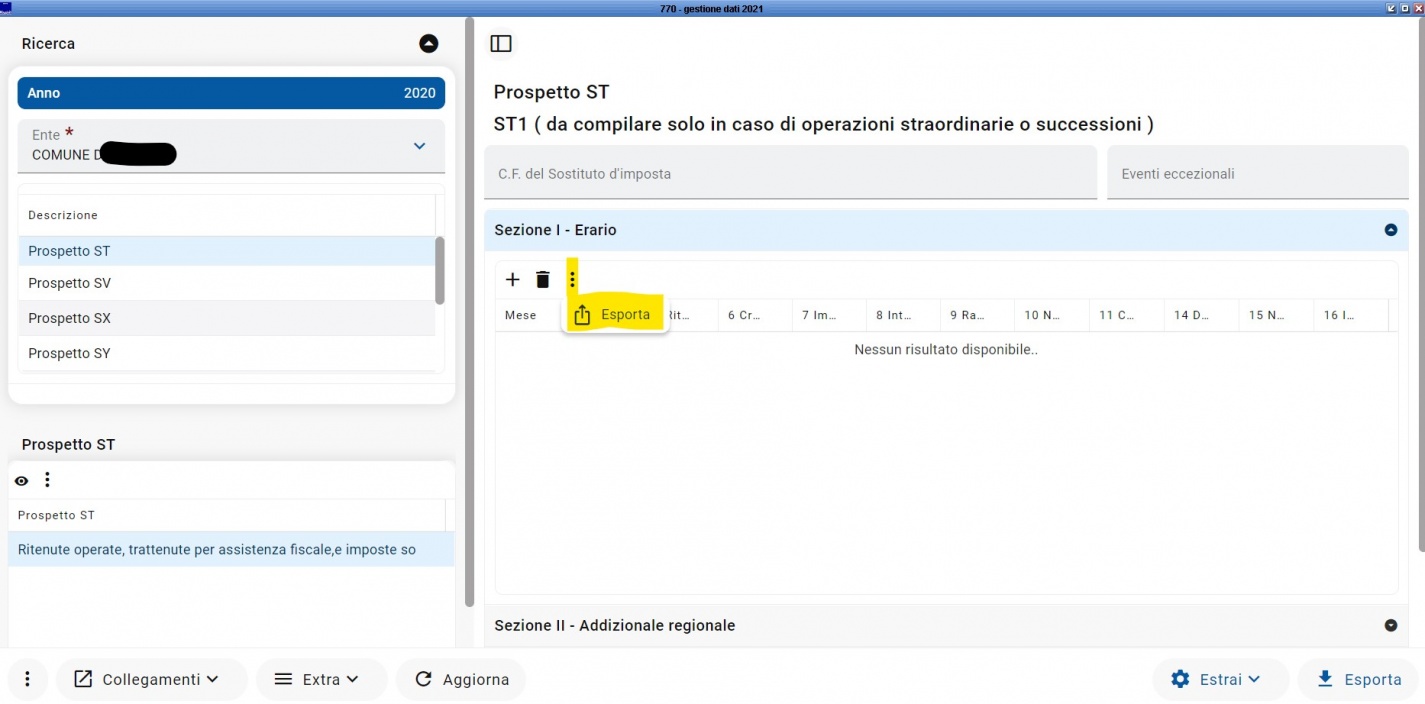Open the Ente dropdown chevron
This screenshot has height=704, width=1425.
420,146
